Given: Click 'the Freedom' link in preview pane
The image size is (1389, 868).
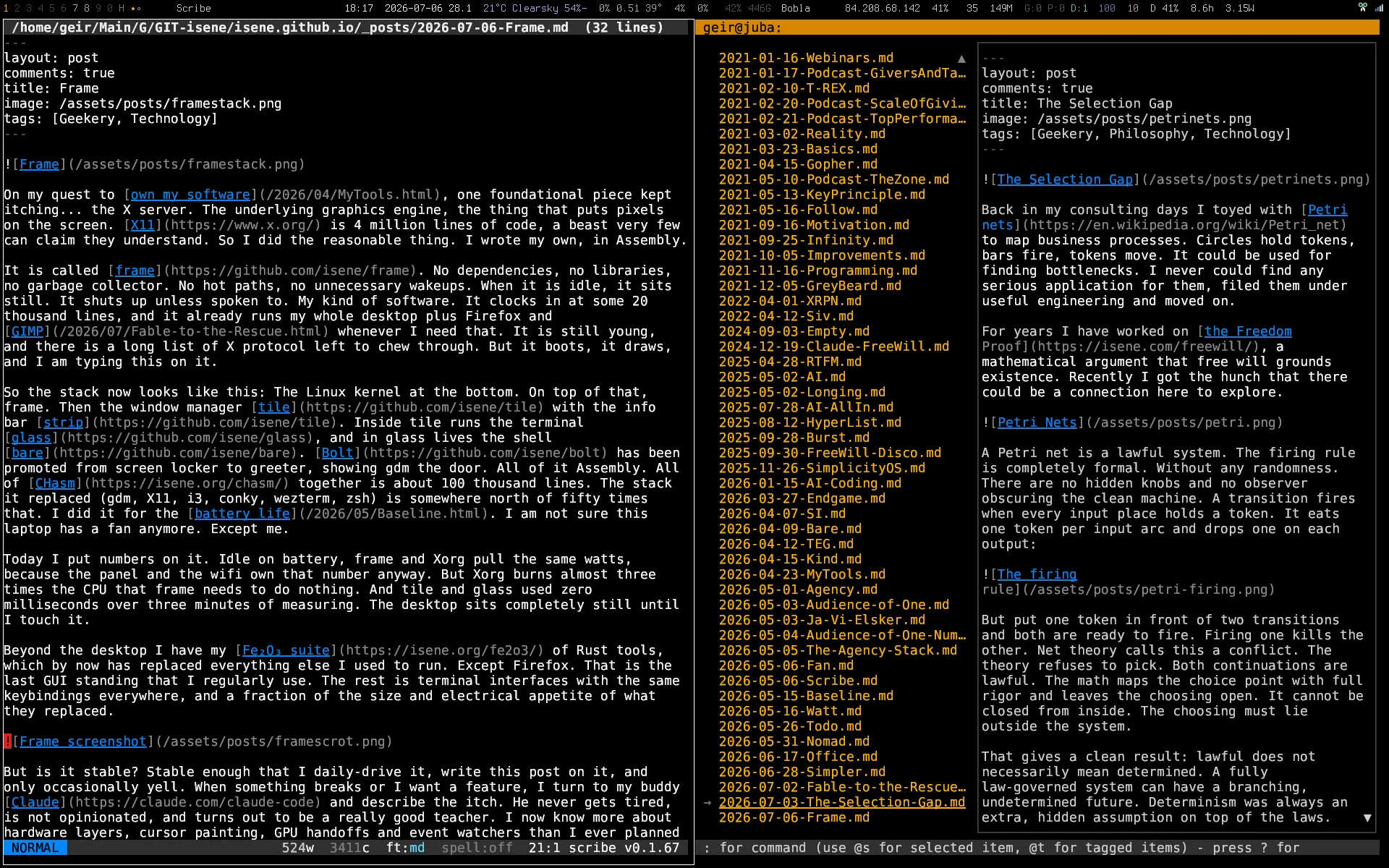Looking at the screenshot, I should [1248, 331].
